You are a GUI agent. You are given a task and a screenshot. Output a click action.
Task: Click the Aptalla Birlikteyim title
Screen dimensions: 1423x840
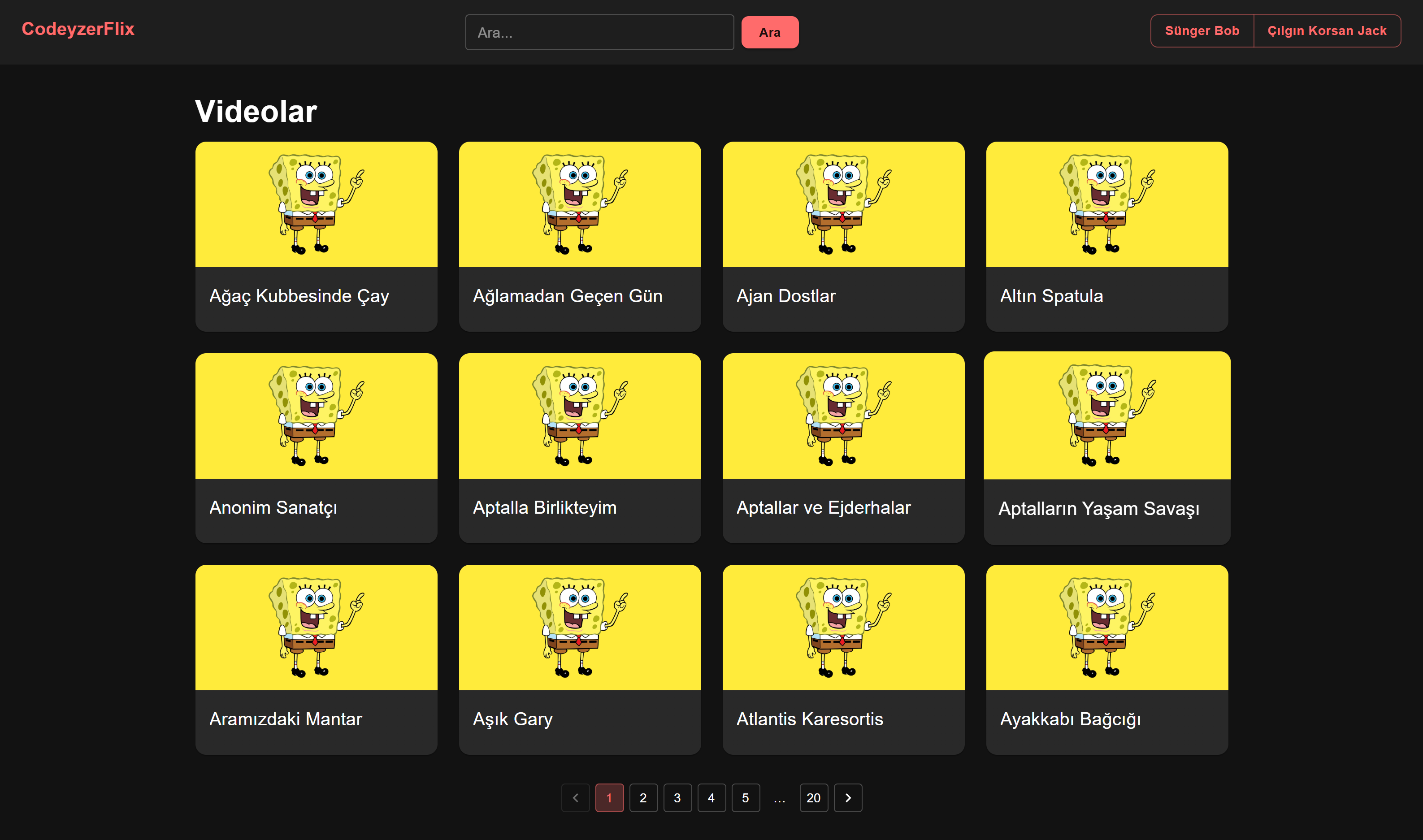point(545,508)
